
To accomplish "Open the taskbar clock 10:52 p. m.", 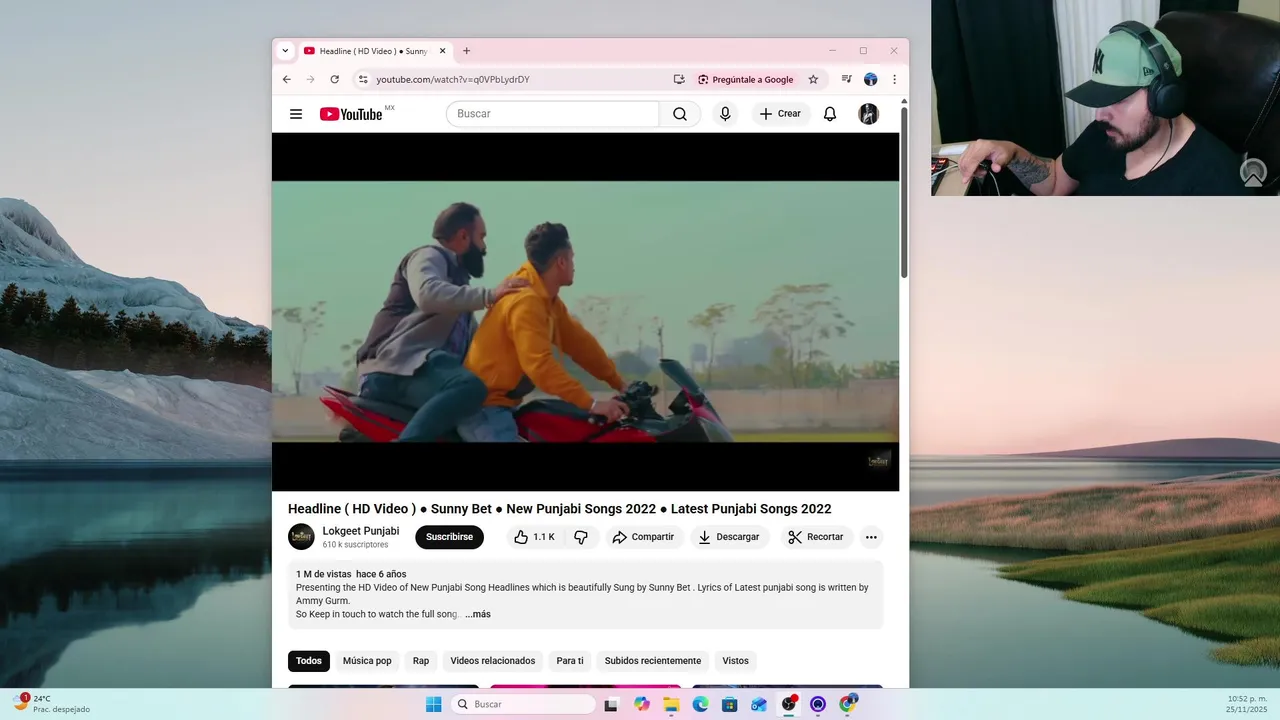I will coord(1247,704).
